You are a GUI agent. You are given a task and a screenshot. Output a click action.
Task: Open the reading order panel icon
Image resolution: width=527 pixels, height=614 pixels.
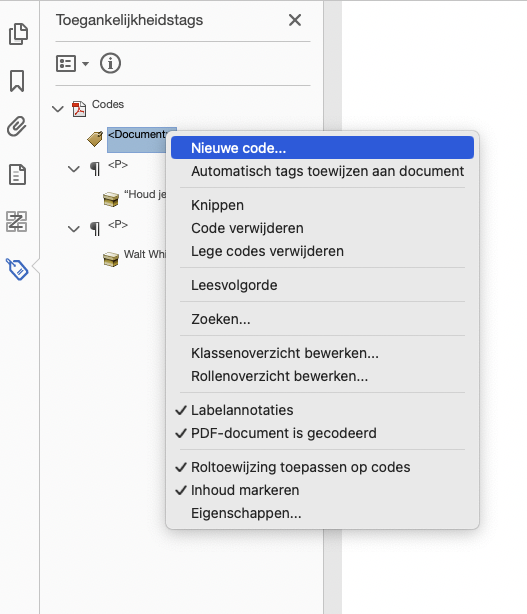[x=16, y=221]
